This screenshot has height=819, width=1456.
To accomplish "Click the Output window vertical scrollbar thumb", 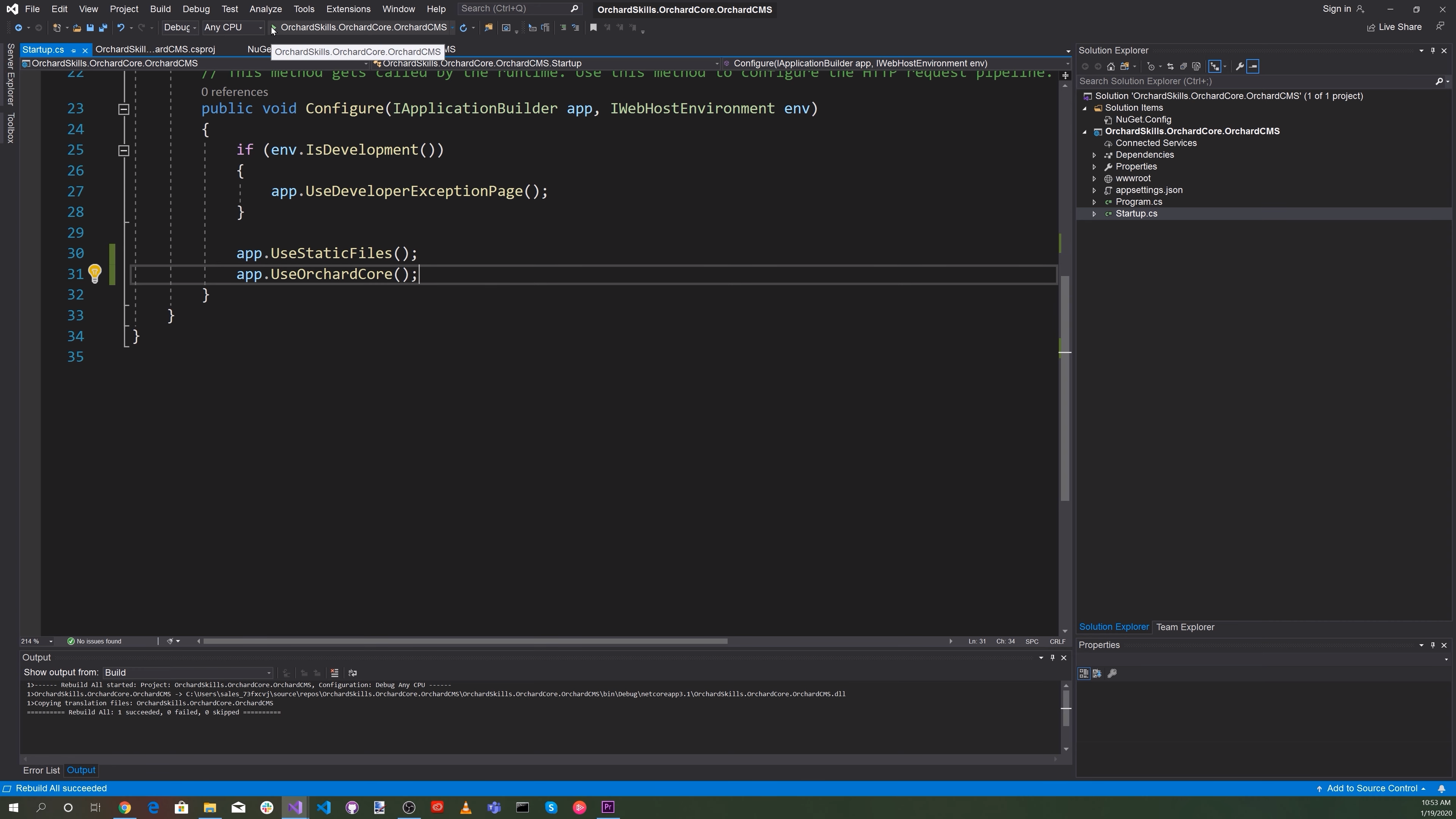I will (1066, 709).
